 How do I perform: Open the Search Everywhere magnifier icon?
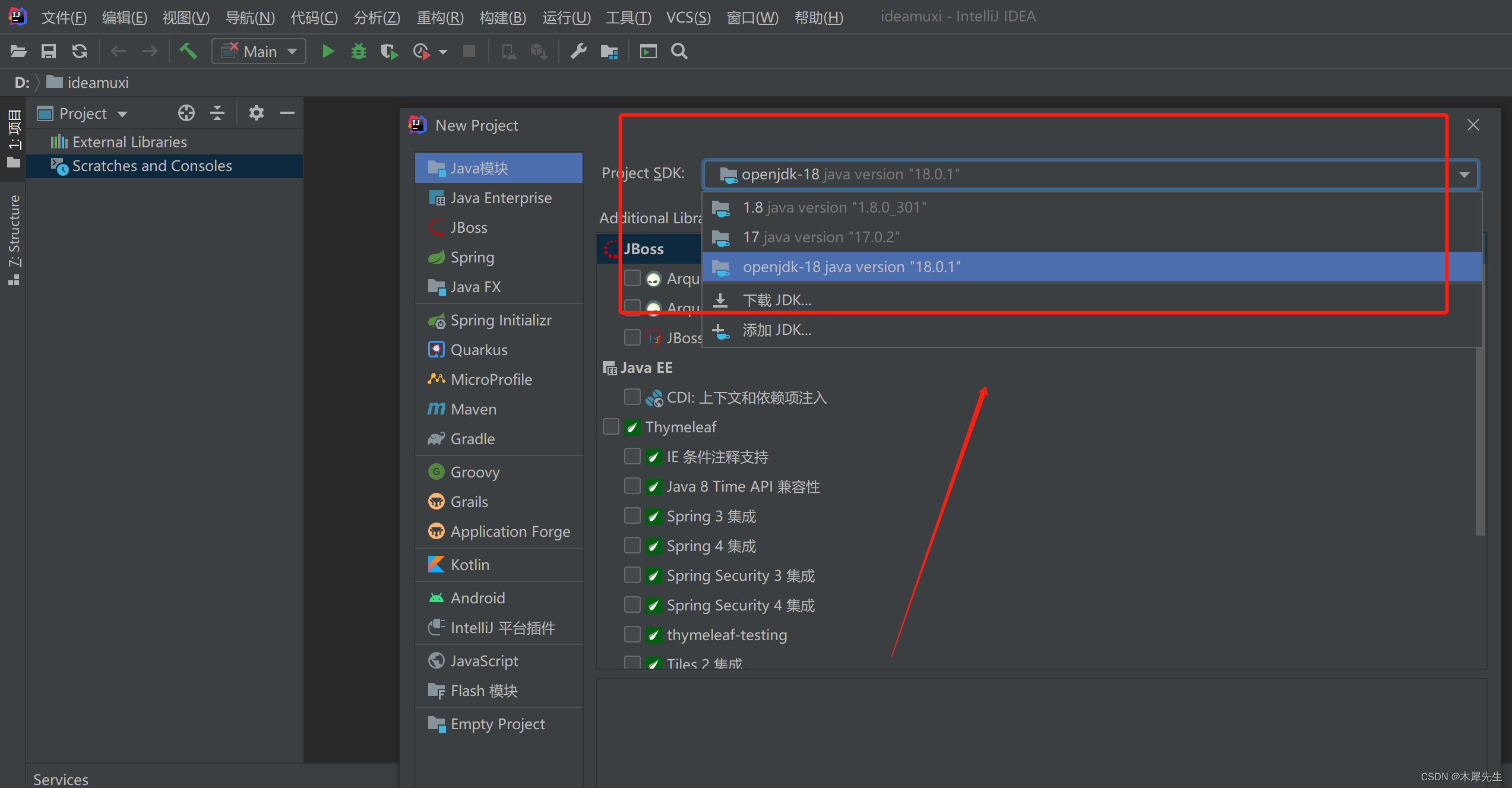pos(679,52)
